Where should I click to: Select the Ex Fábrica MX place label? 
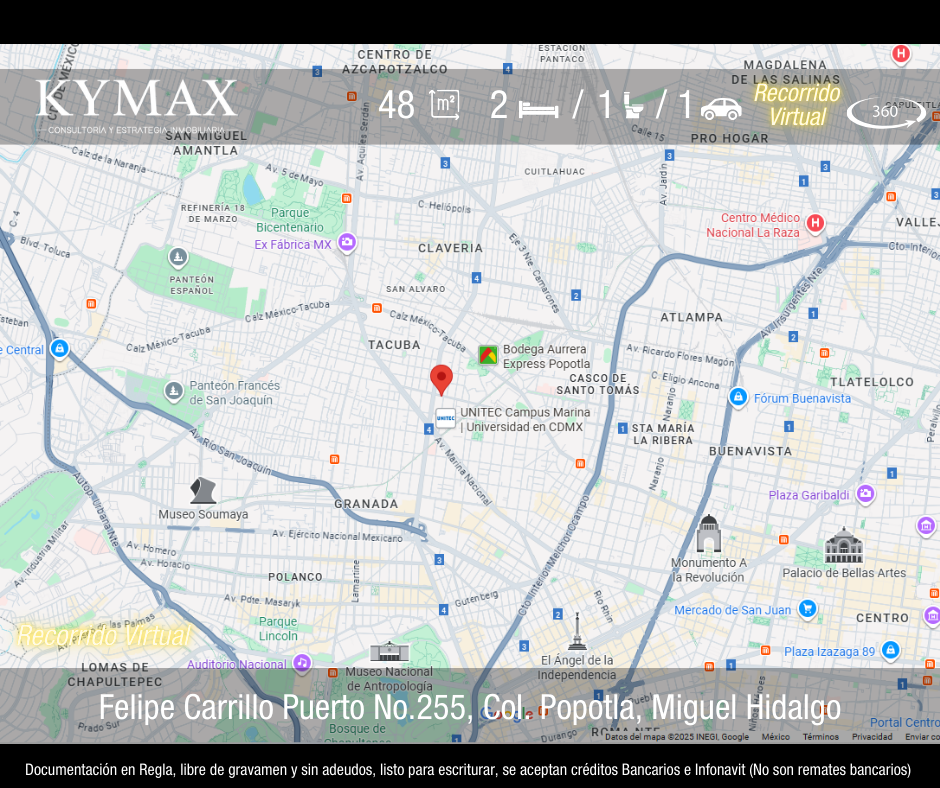293,244
